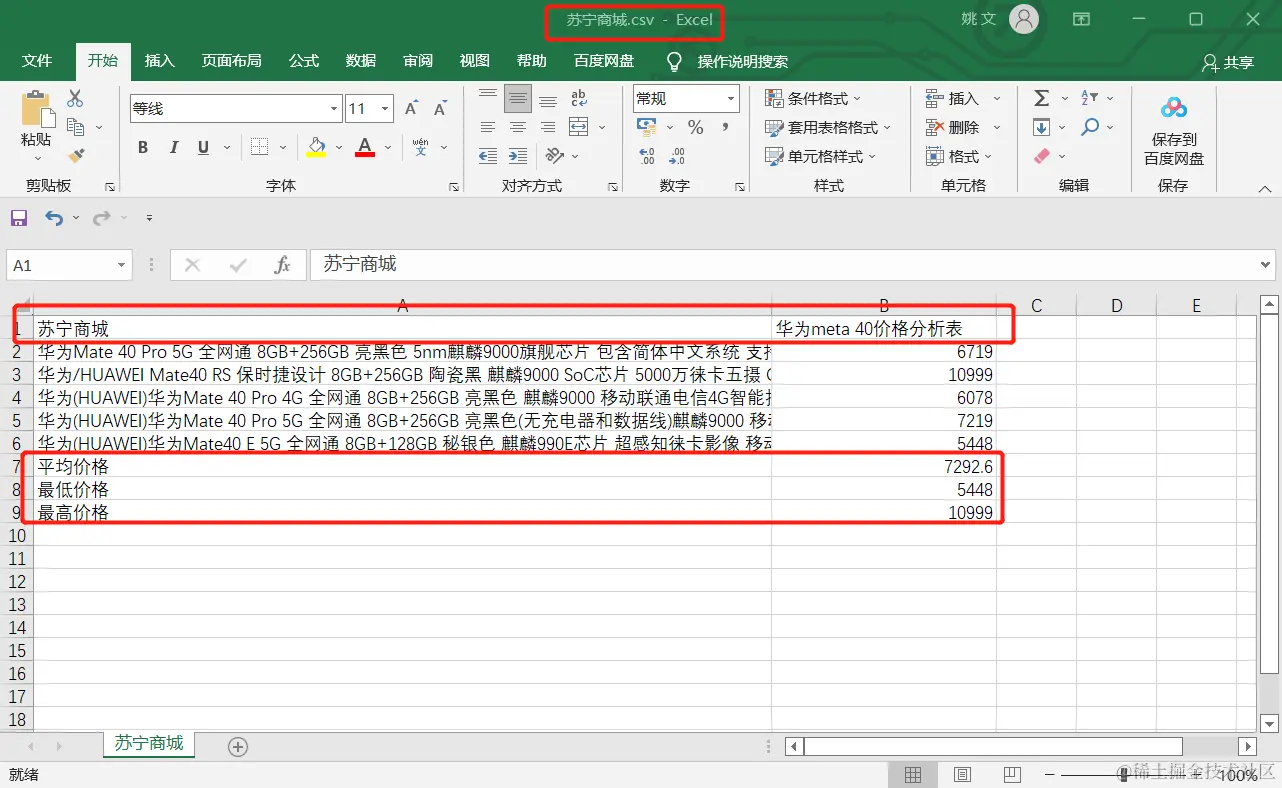Toggle bold formatting
Screen dimensions: 1282x788
143,147
